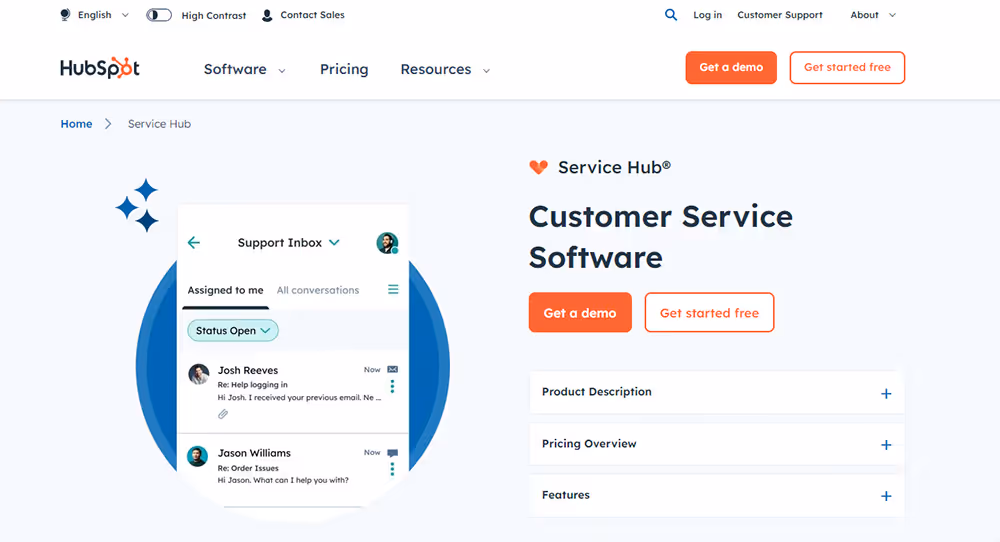Viewport: 1000px width, 542px height.
Task: Click Get started free below the headline
Action: 709,312
